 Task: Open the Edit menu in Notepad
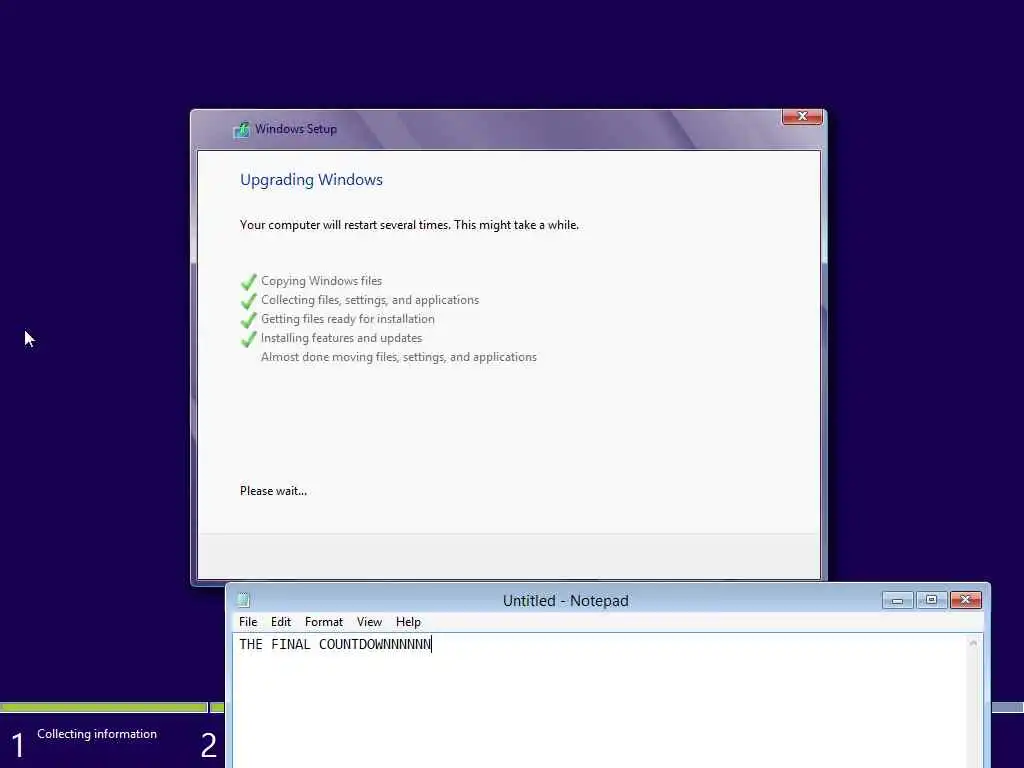pos(281,622)
